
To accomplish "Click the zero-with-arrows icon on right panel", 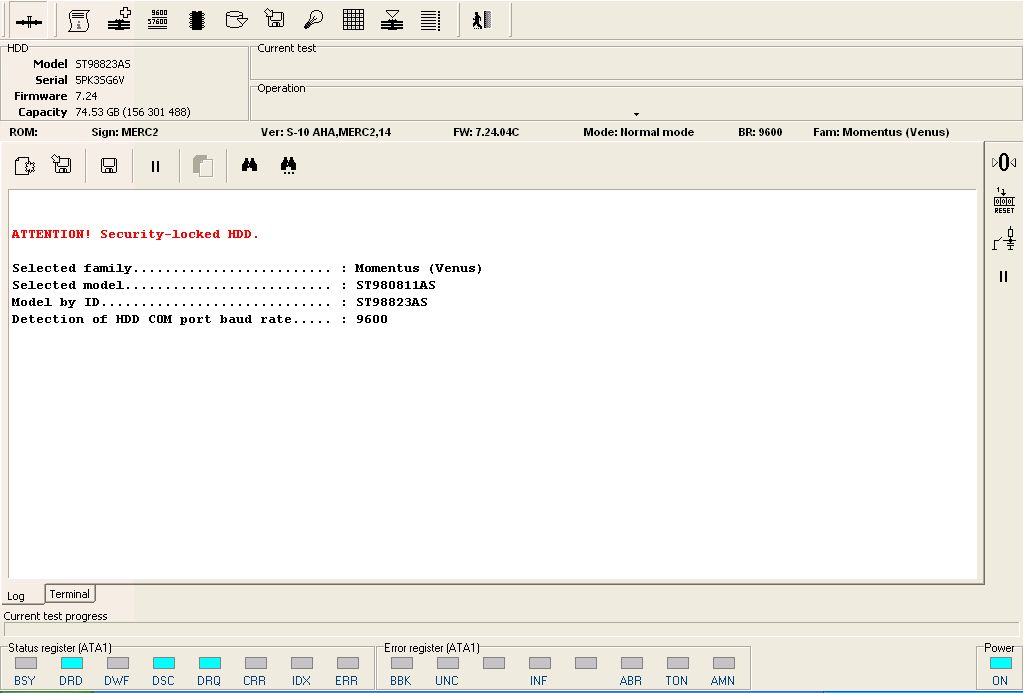I will tap(1004, 162).
